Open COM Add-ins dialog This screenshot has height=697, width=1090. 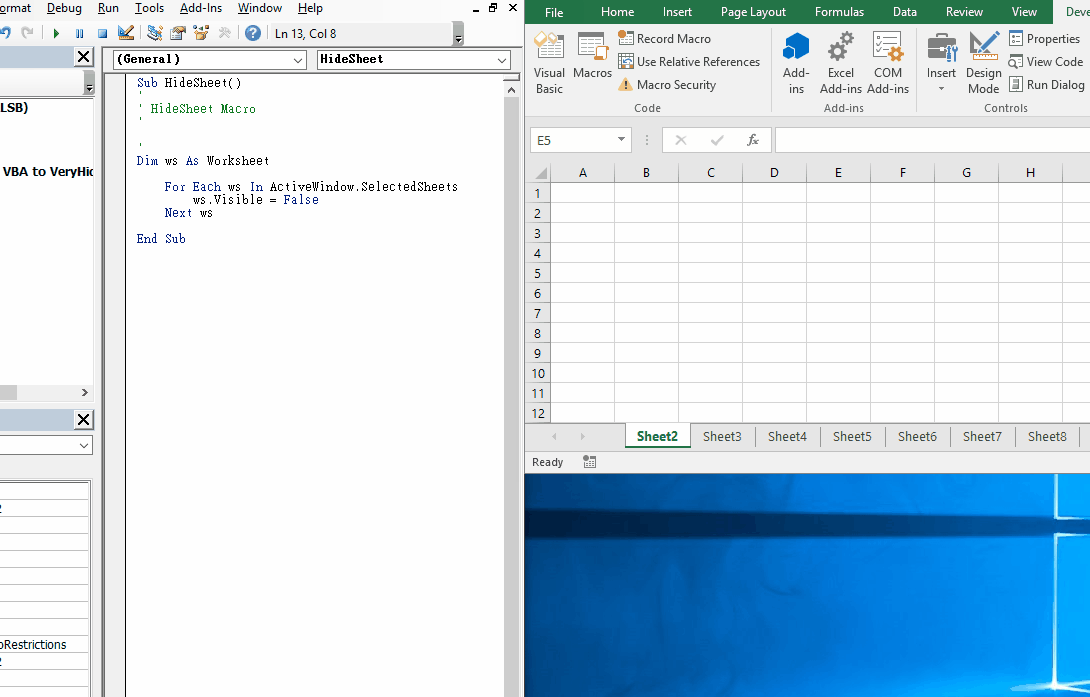tap(888, 63)
